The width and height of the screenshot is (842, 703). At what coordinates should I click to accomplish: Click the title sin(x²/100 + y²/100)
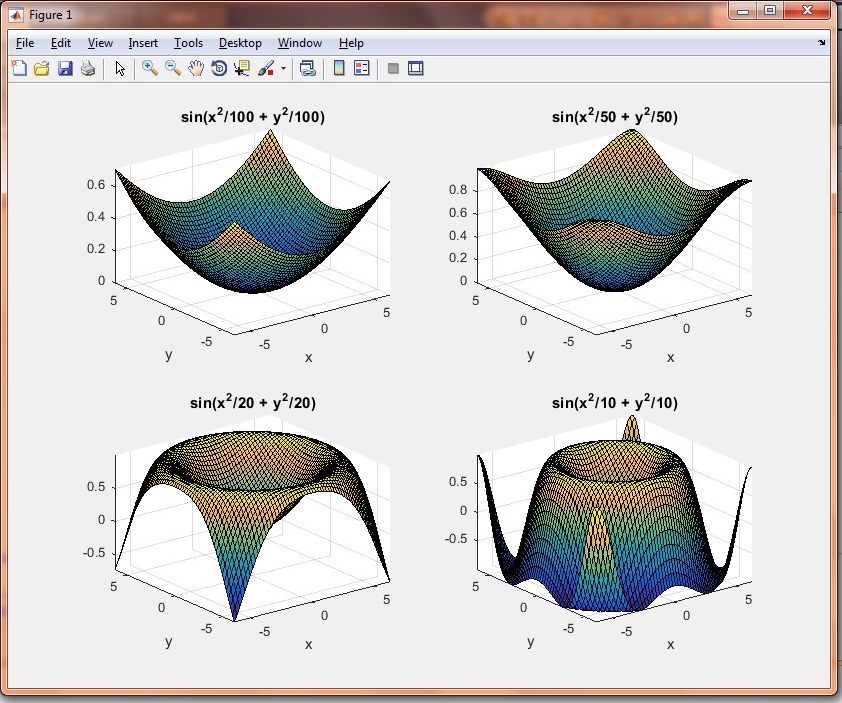coord(253,116)
